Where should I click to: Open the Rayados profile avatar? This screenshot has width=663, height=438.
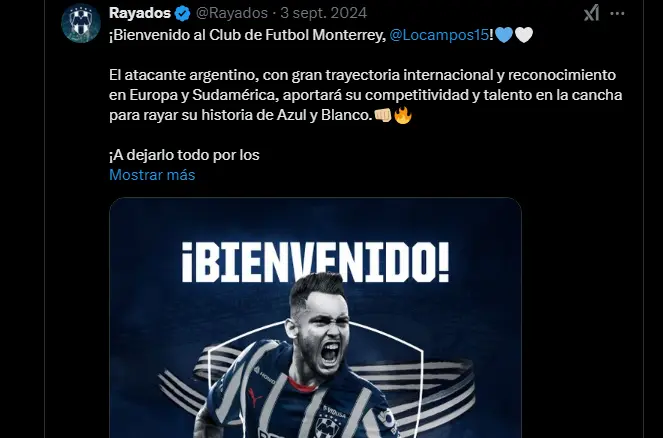click(81, 23)
